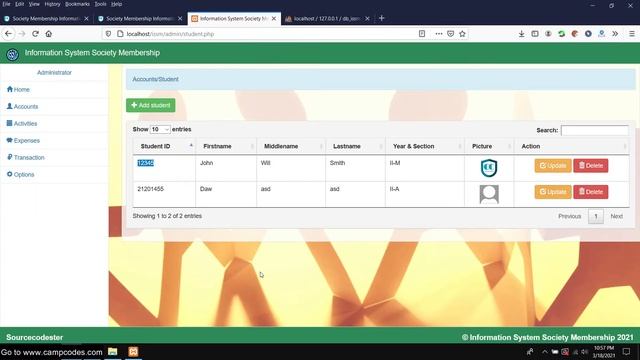
Task: Expand the Show entries dropdown
Action: (160, 129)
